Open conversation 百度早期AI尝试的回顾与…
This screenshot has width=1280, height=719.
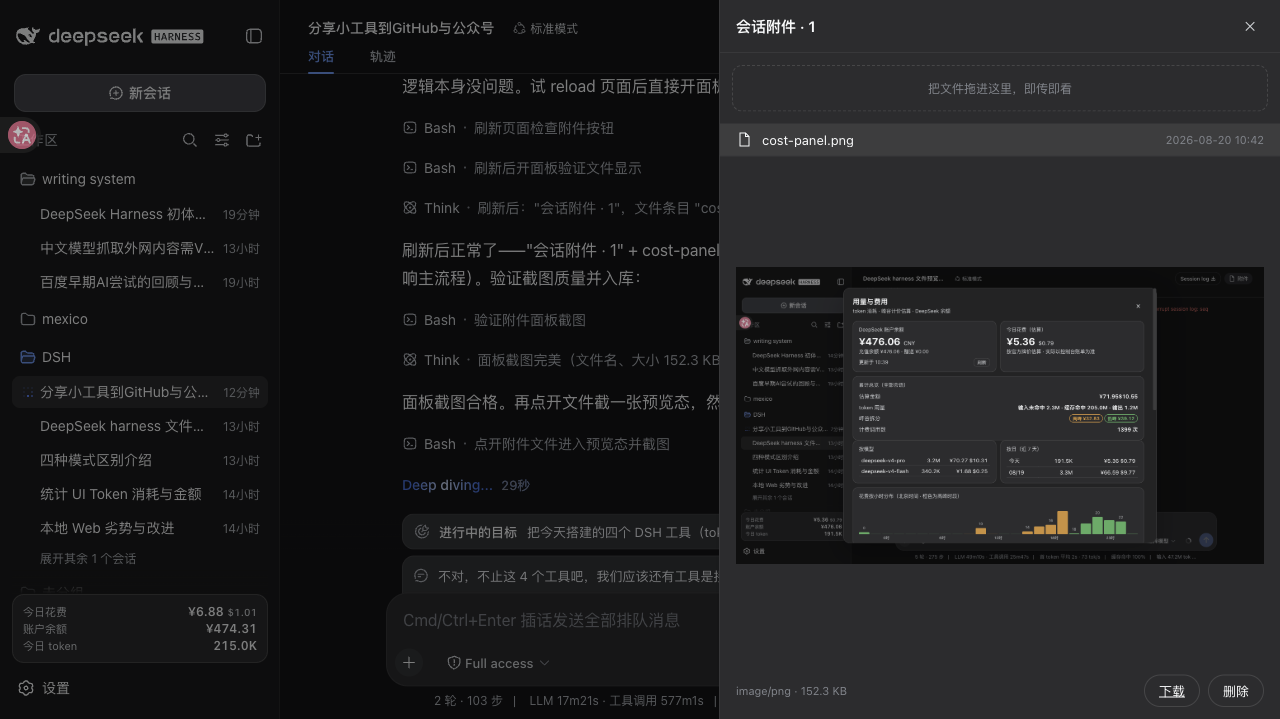pyautogui.click(x=140, y=282)
